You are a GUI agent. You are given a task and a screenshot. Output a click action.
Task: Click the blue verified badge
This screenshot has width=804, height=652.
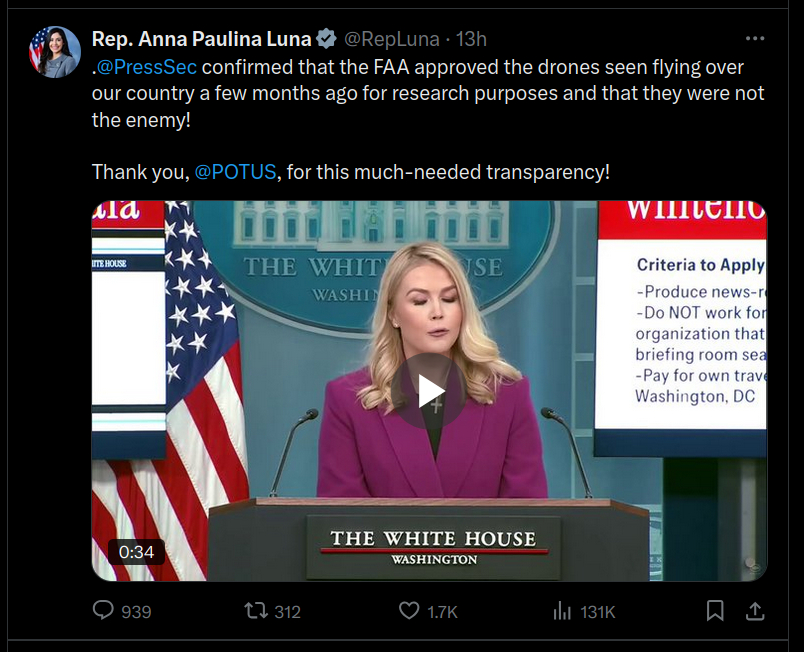[326, 39]
